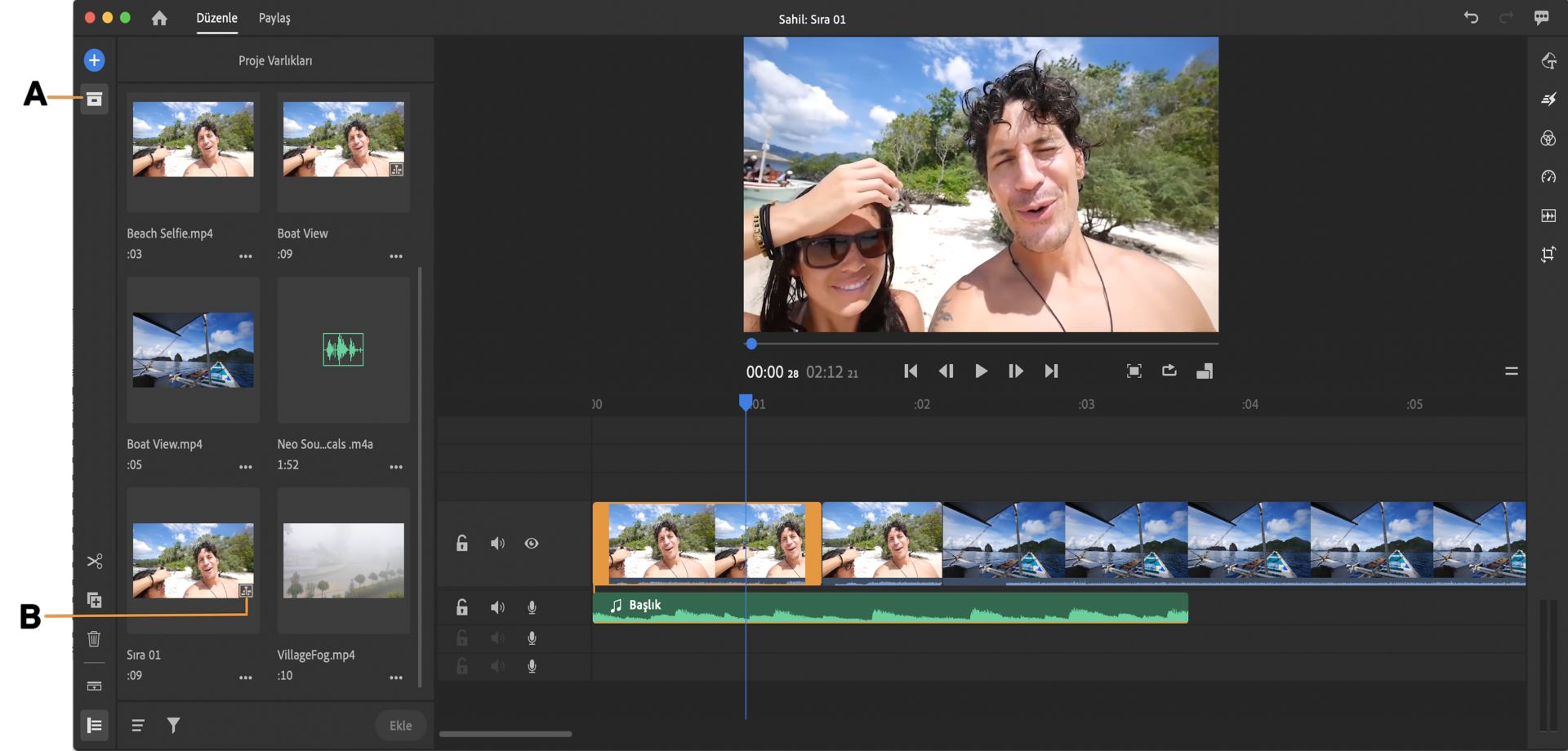The width and height of the screenshot is (1568, 751).
Task: Select the scissors split tool
Action: pos(95,562)
